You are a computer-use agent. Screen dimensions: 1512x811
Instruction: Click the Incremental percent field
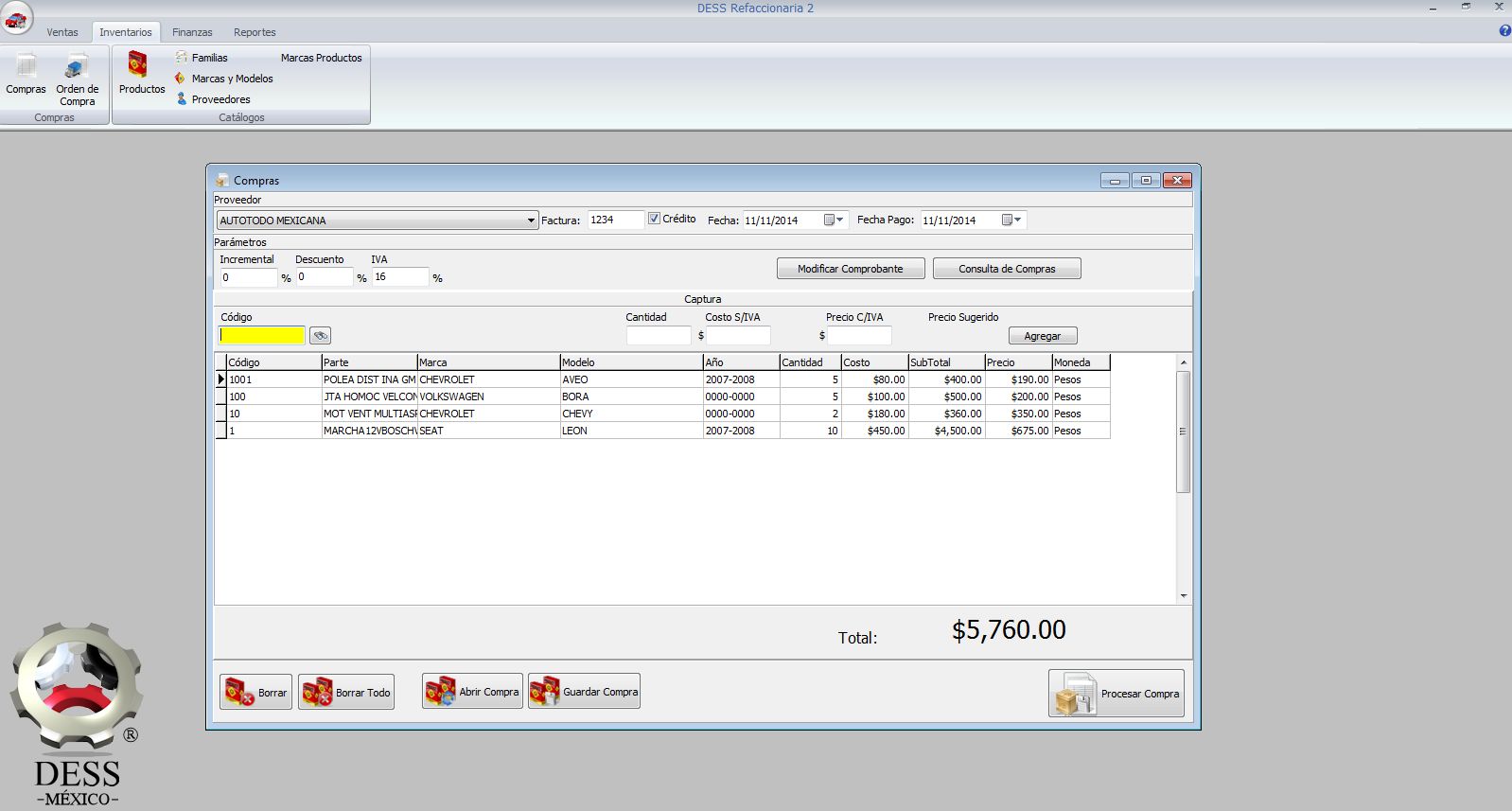point(249,277)
